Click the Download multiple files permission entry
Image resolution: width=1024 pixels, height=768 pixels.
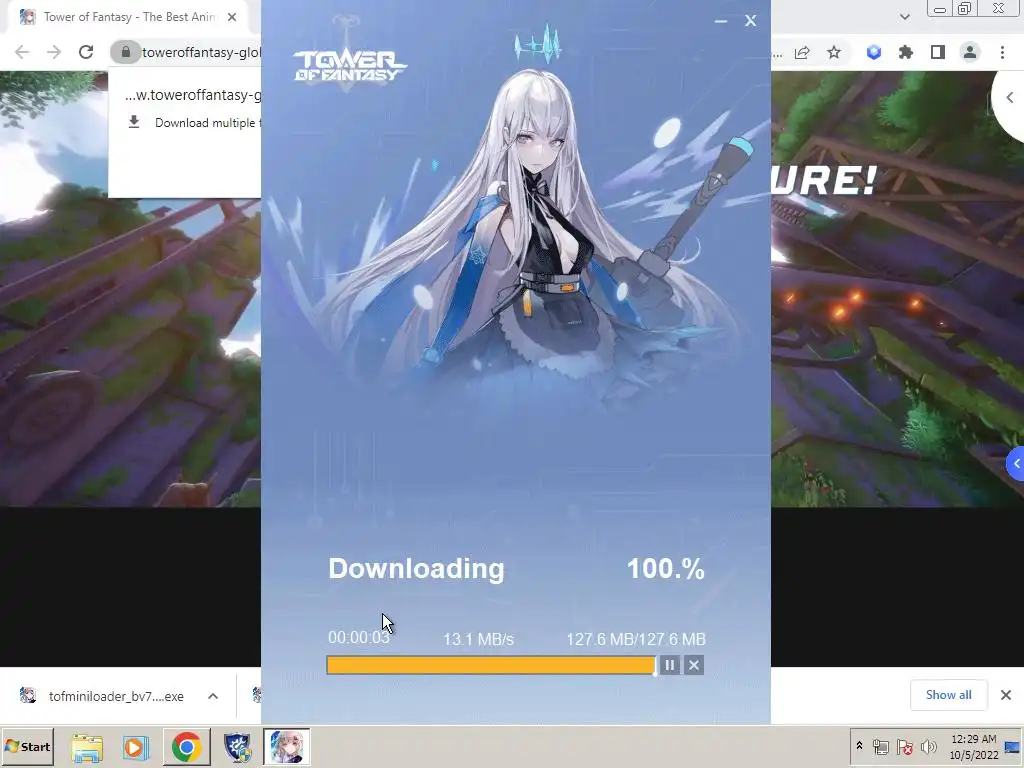194,123
